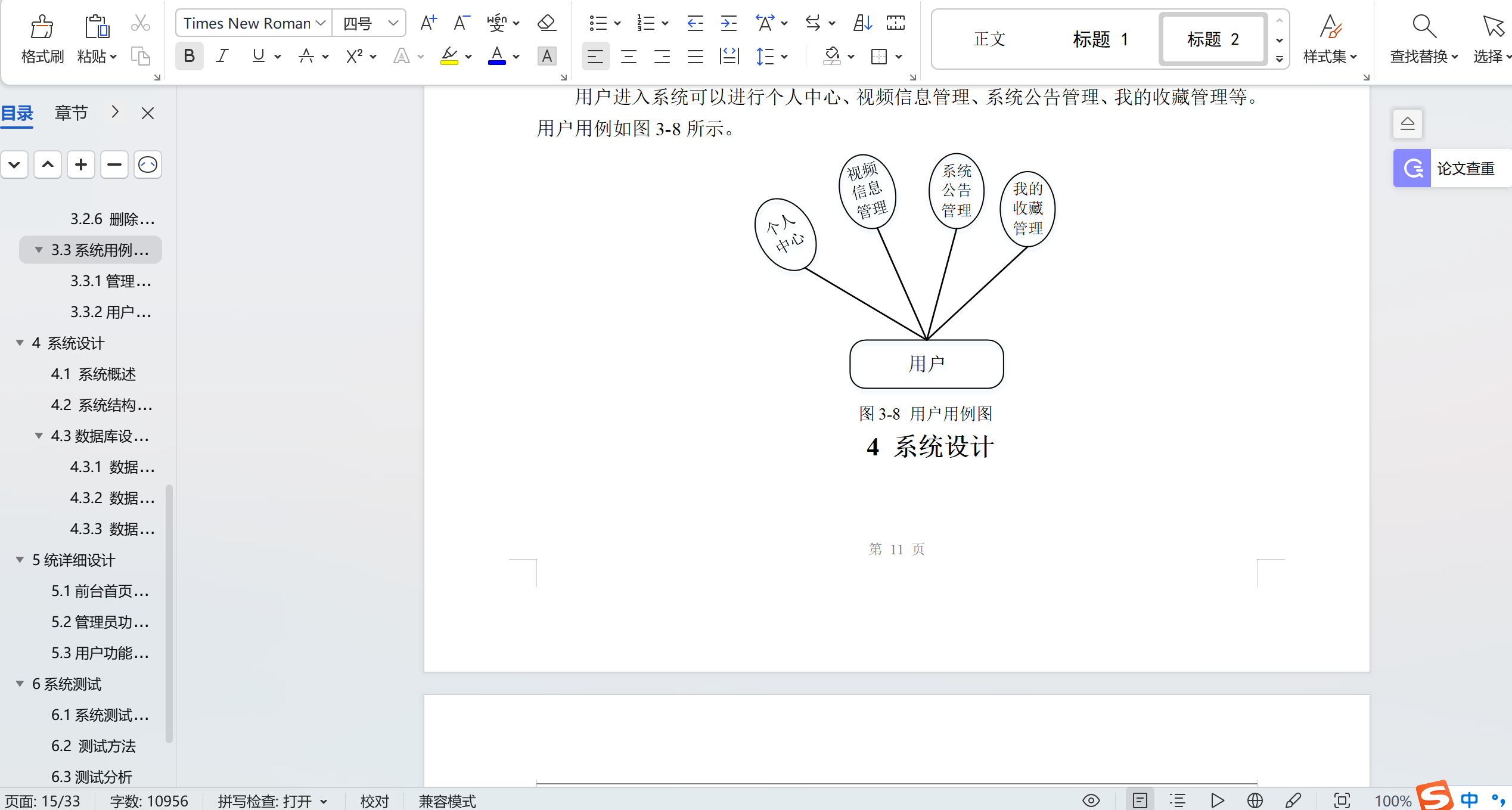Show more navigation pane tabs arrow
The width and height of the screenshot is (1512, 810).
pos(115,112)
